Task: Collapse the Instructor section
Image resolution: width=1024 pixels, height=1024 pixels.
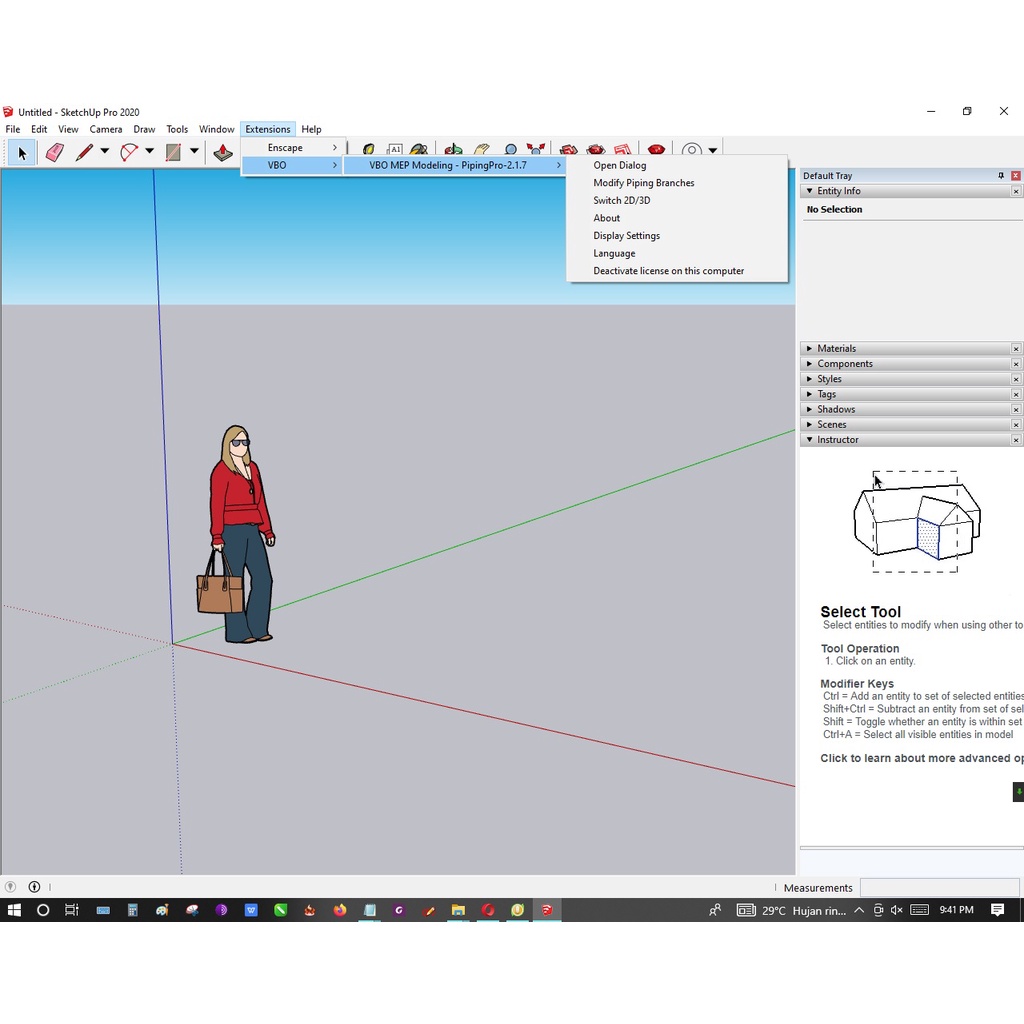Action: pyautogui.click(x=810, y=439)
